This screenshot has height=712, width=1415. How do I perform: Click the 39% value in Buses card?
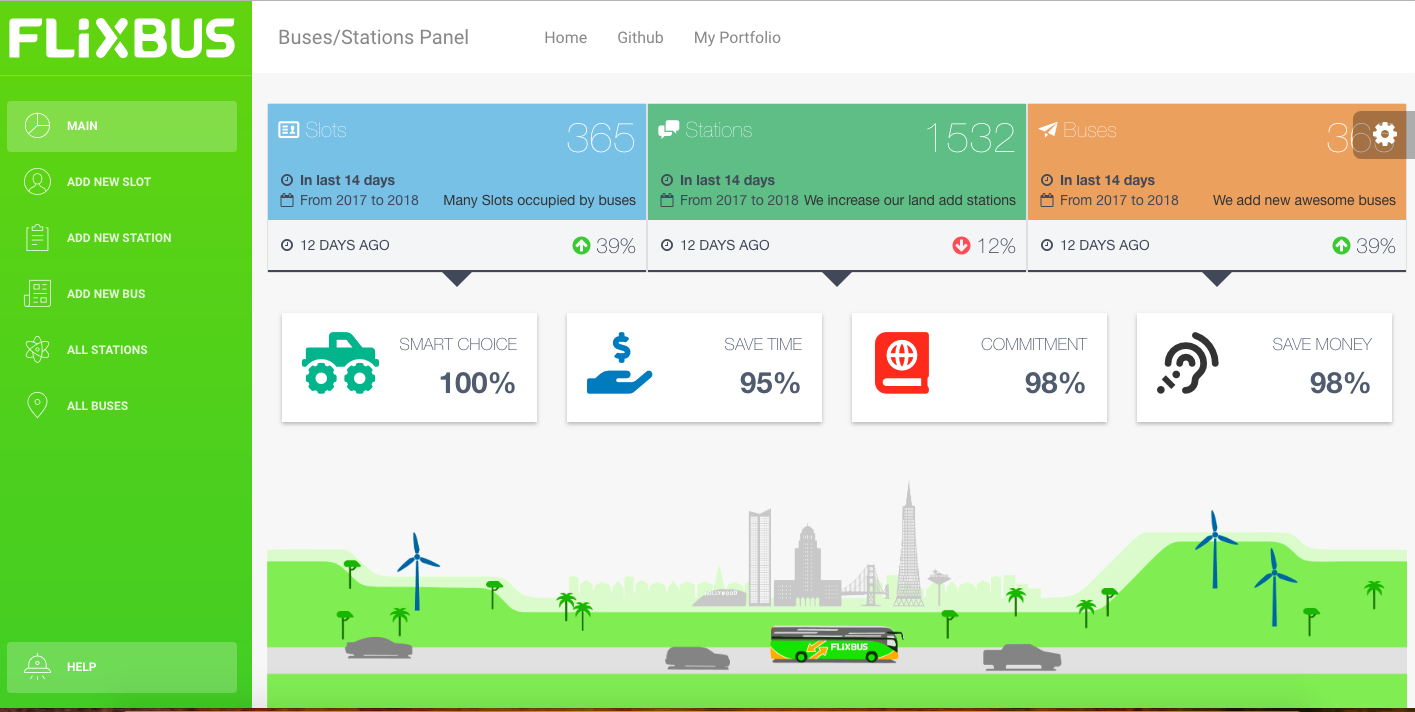pyautogui.click(x=1376, y=246)
